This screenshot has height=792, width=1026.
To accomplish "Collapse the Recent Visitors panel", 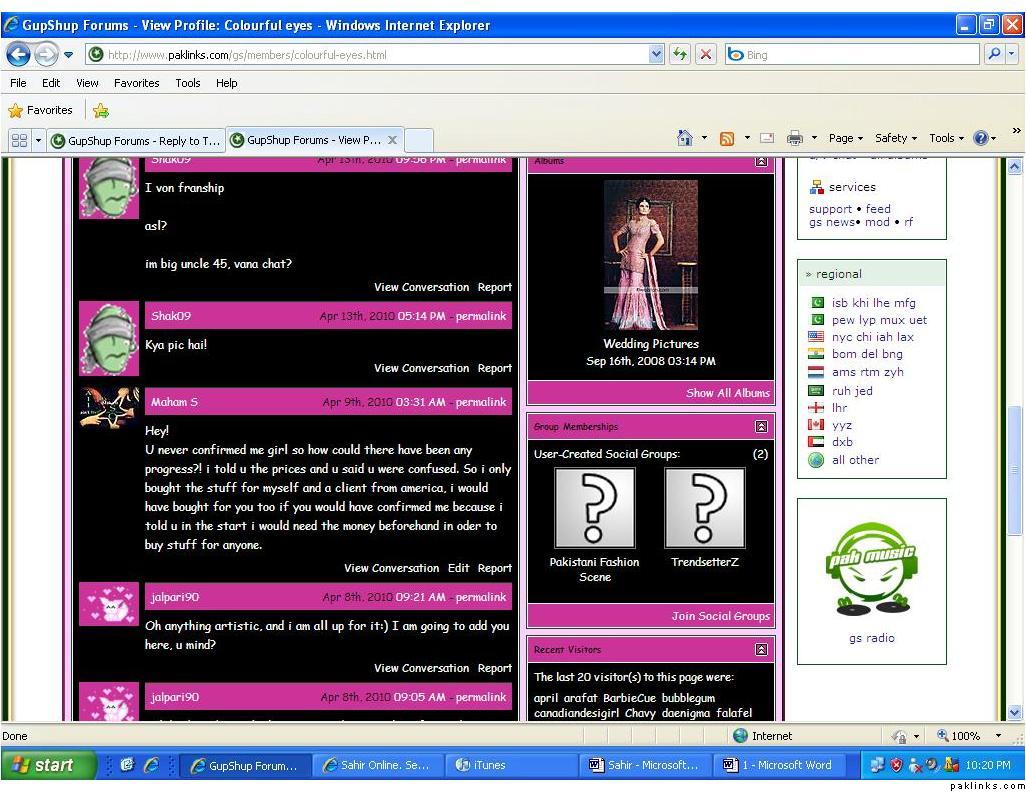I will tap(761, 650).
